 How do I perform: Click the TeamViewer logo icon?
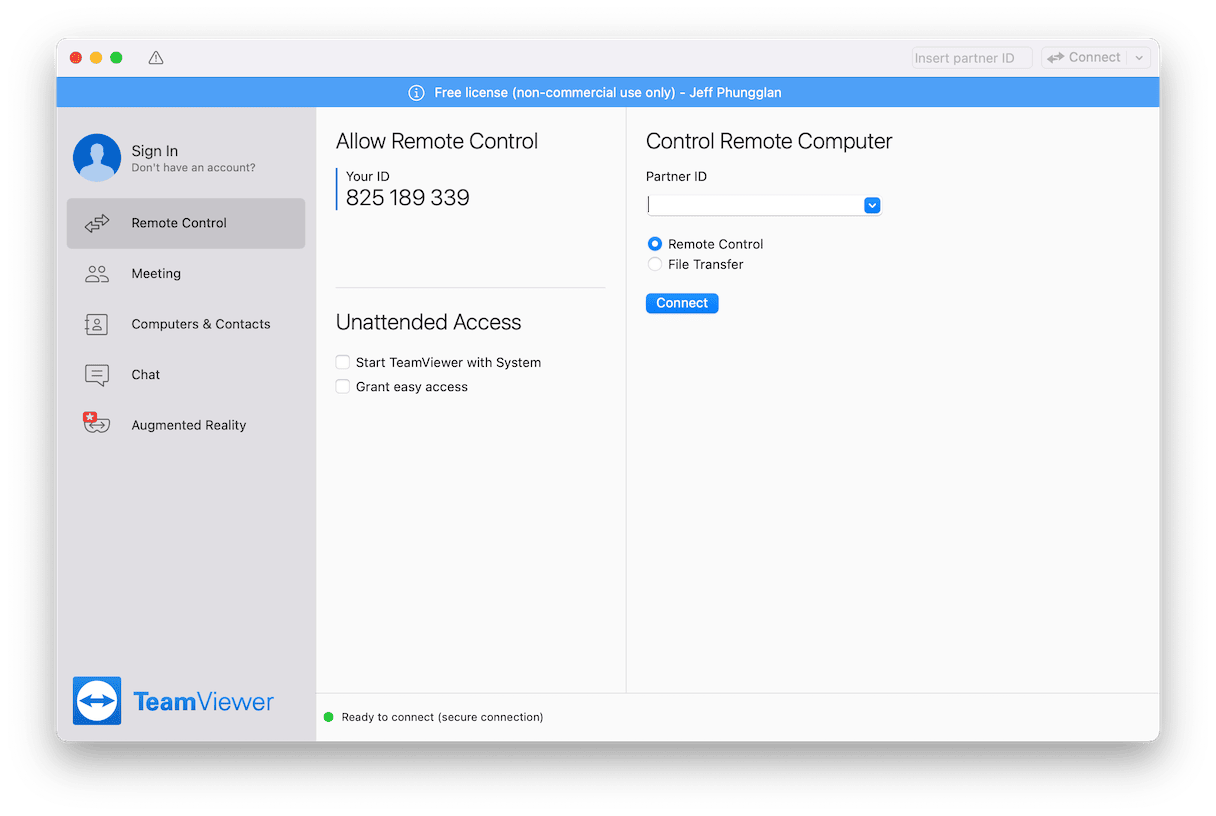[97, 701]
